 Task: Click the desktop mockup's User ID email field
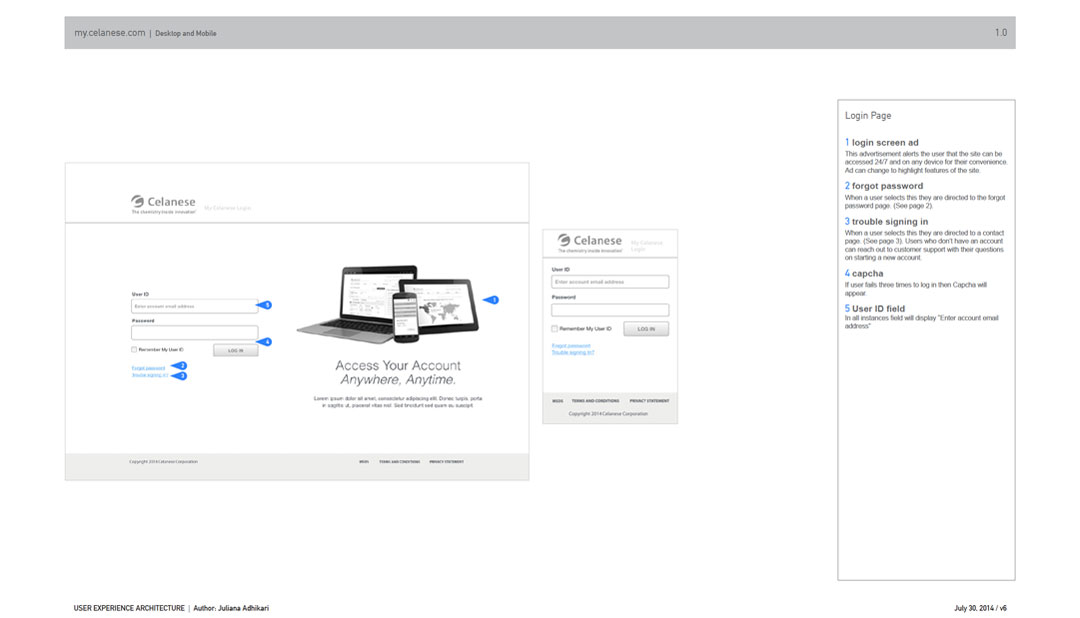(194, 306)
